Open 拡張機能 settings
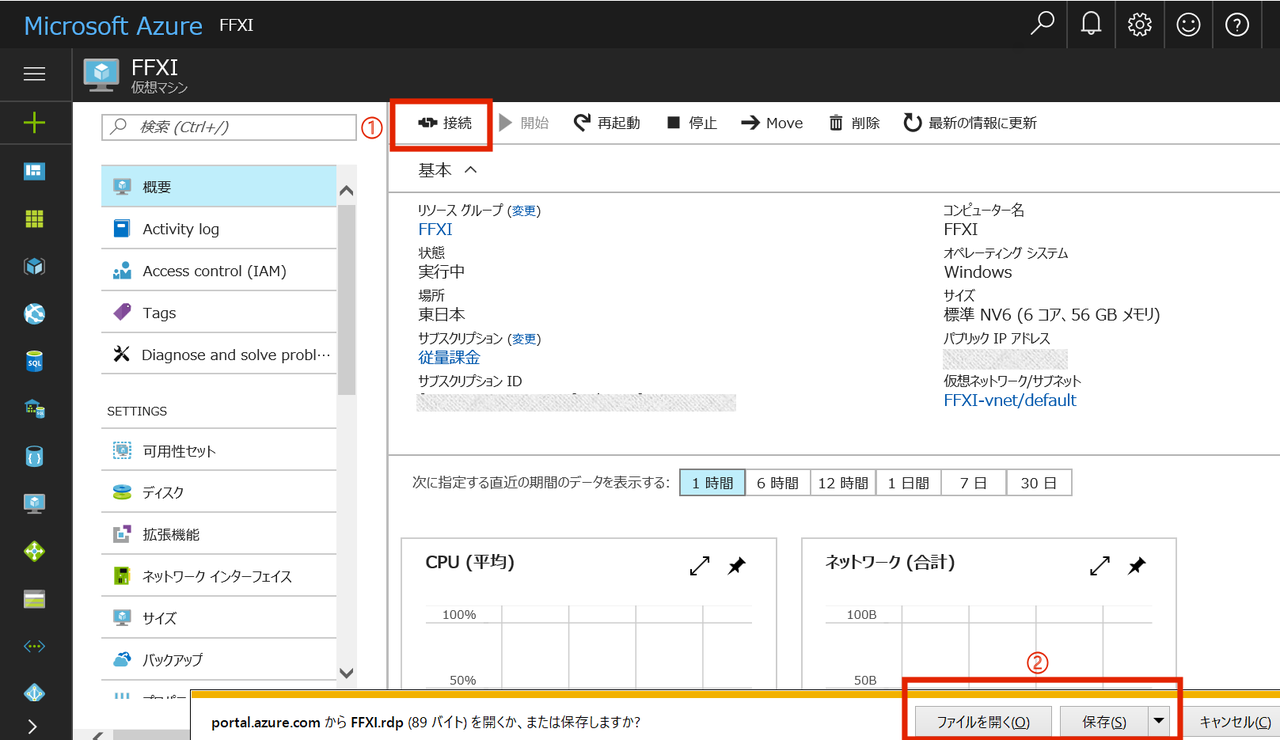Viewport: 1280px width, 740px height. click(219, 535)
